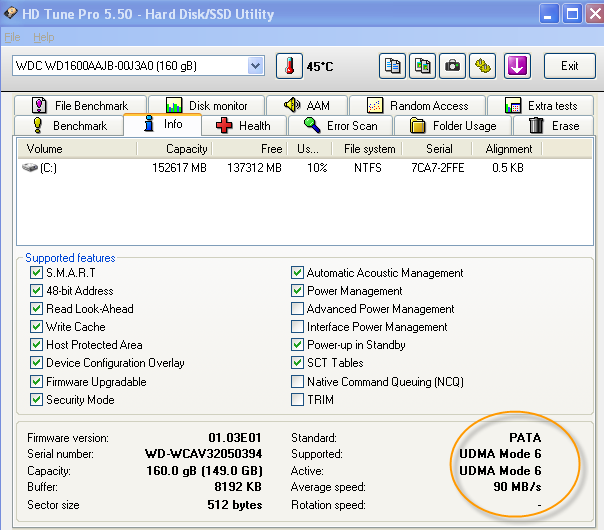Screen dimensions: 604x530
Task: Select the Info tab
Action: click(162, 124)
